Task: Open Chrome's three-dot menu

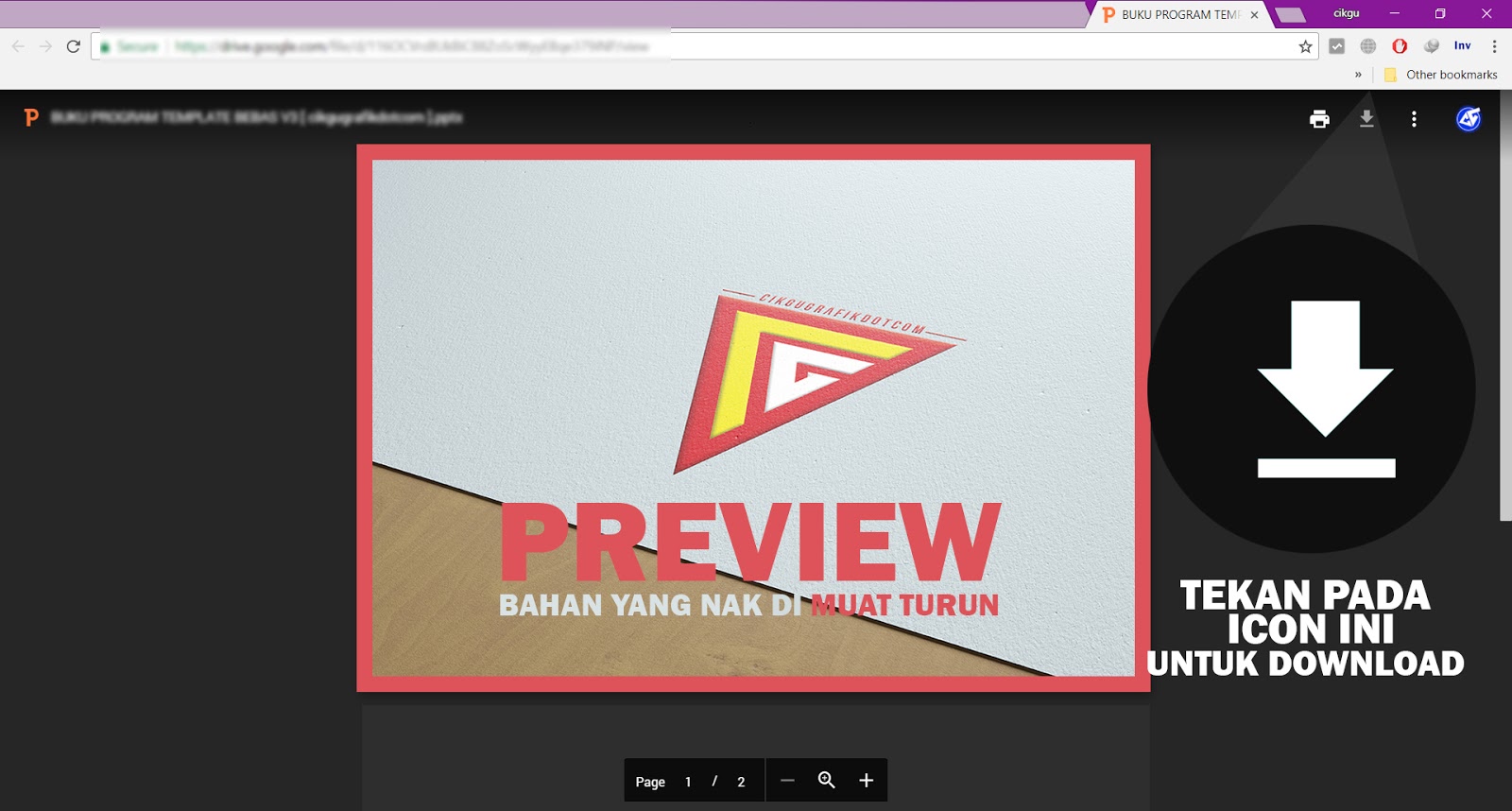Action: tap(1494, 46)
